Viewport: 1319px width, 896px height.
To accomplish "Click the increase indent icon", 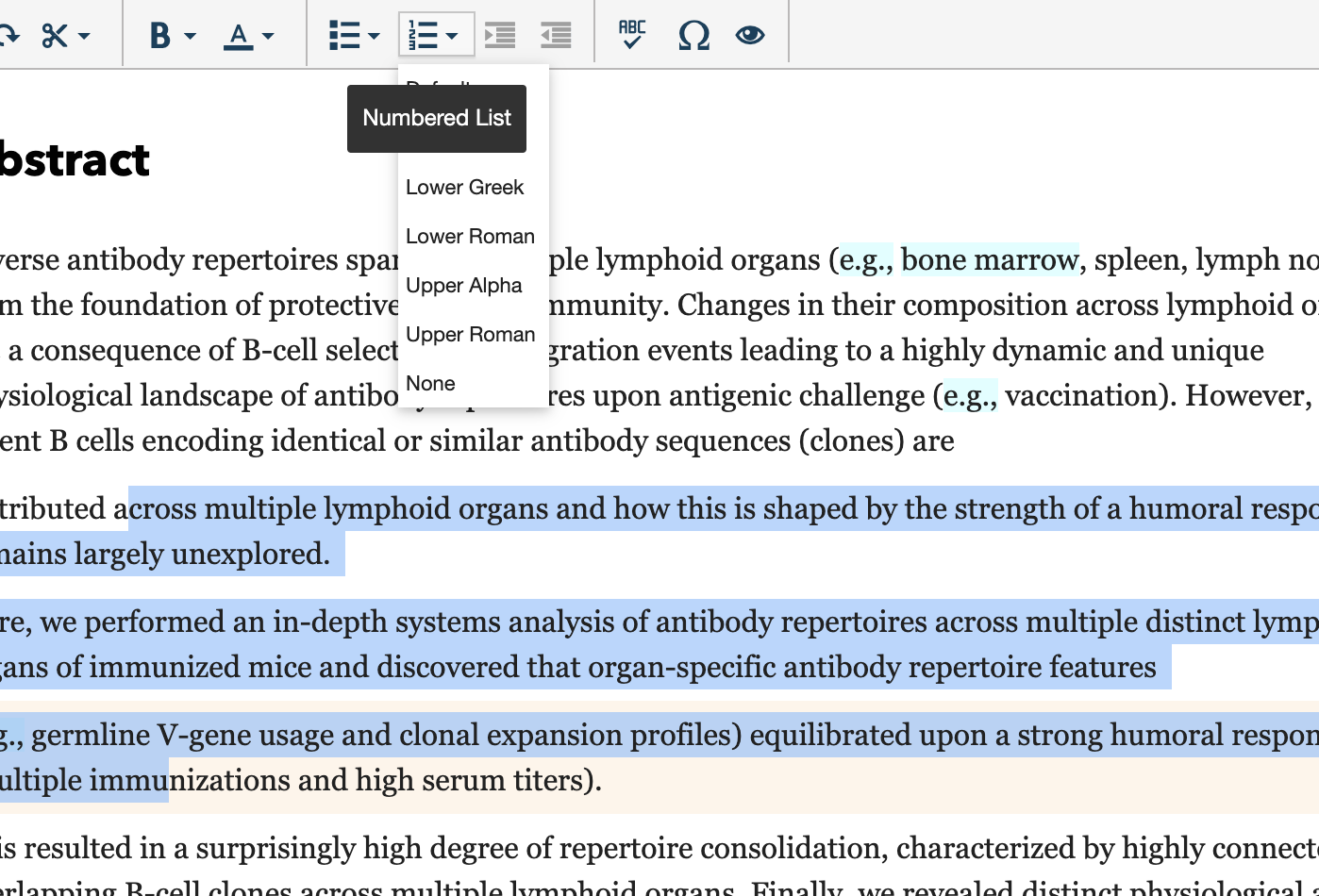I will click(x=500, y=36).
